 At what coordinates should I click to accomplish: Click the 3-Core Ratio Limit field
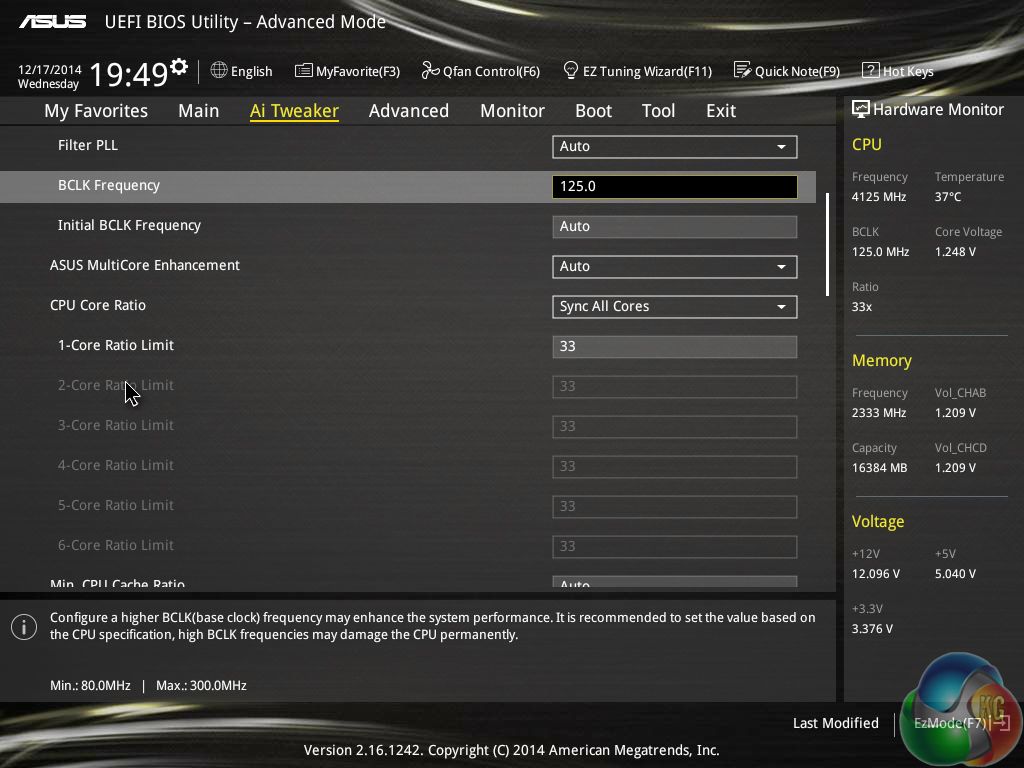(675, 426)
